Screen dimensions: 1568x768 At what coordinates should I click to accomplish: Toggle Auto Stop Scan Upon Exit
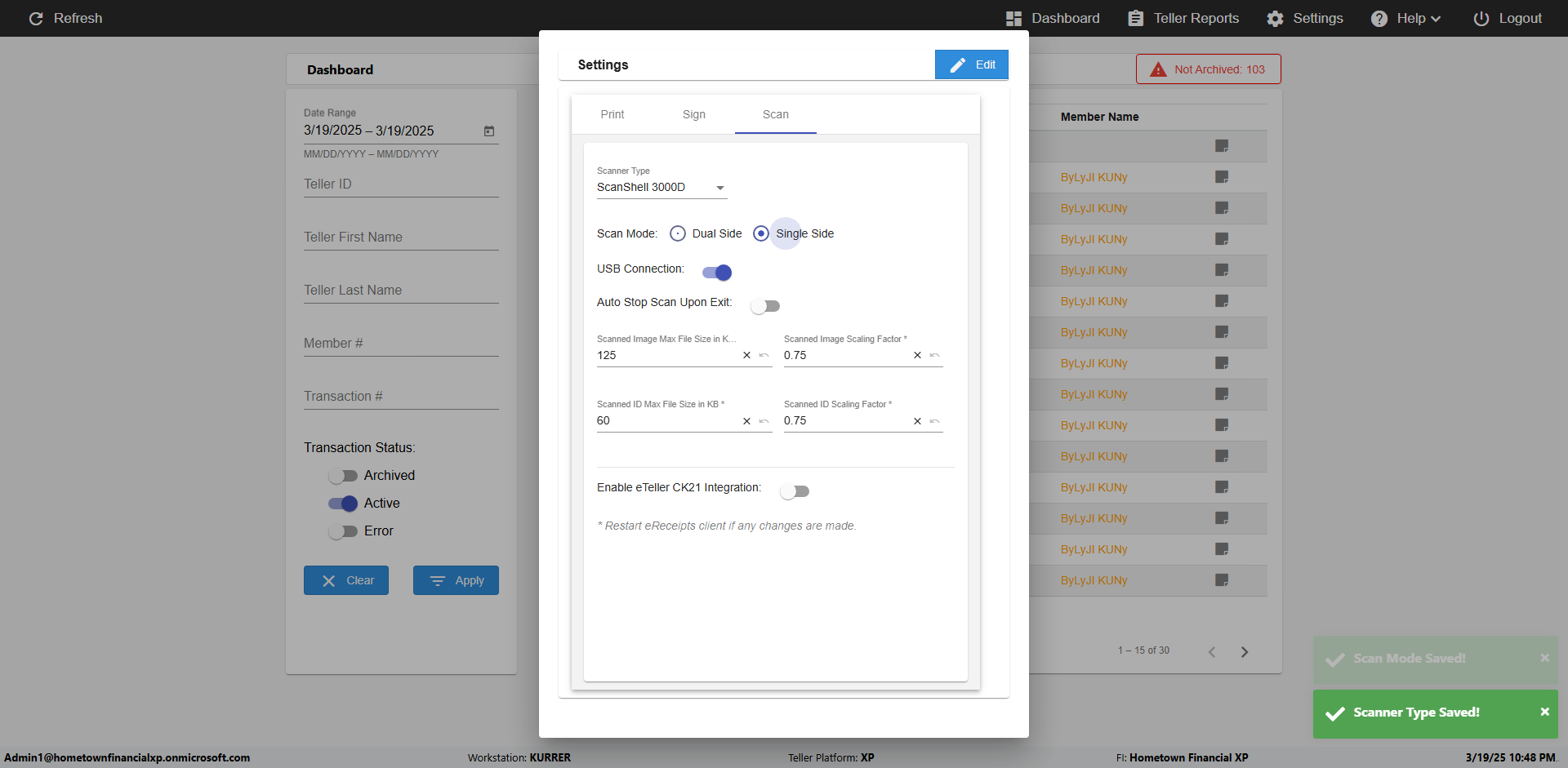(x=765, y=306)
